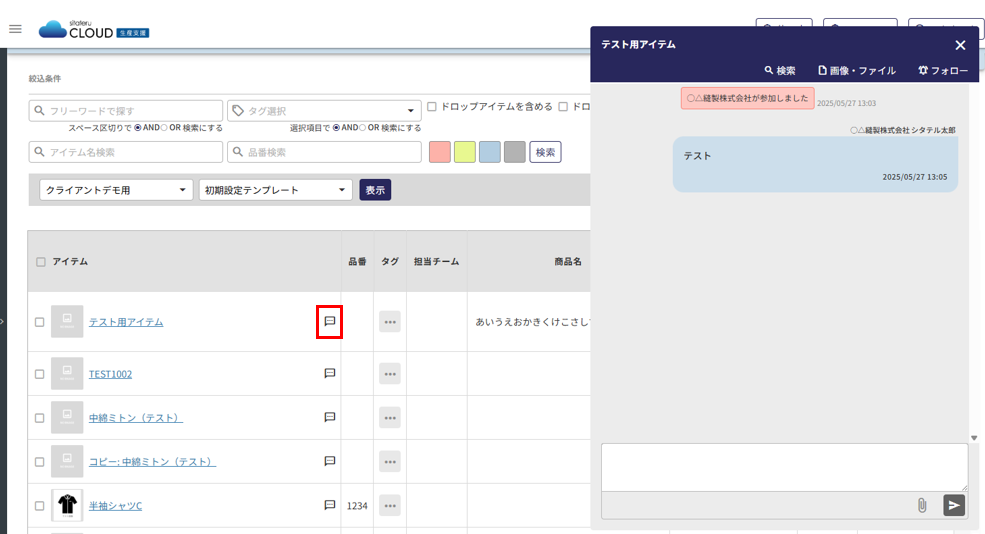Check the 中綿ミトン（テスト） row checkbox
The height and width of the screenshot is (534, 985).
pos(40,418)
